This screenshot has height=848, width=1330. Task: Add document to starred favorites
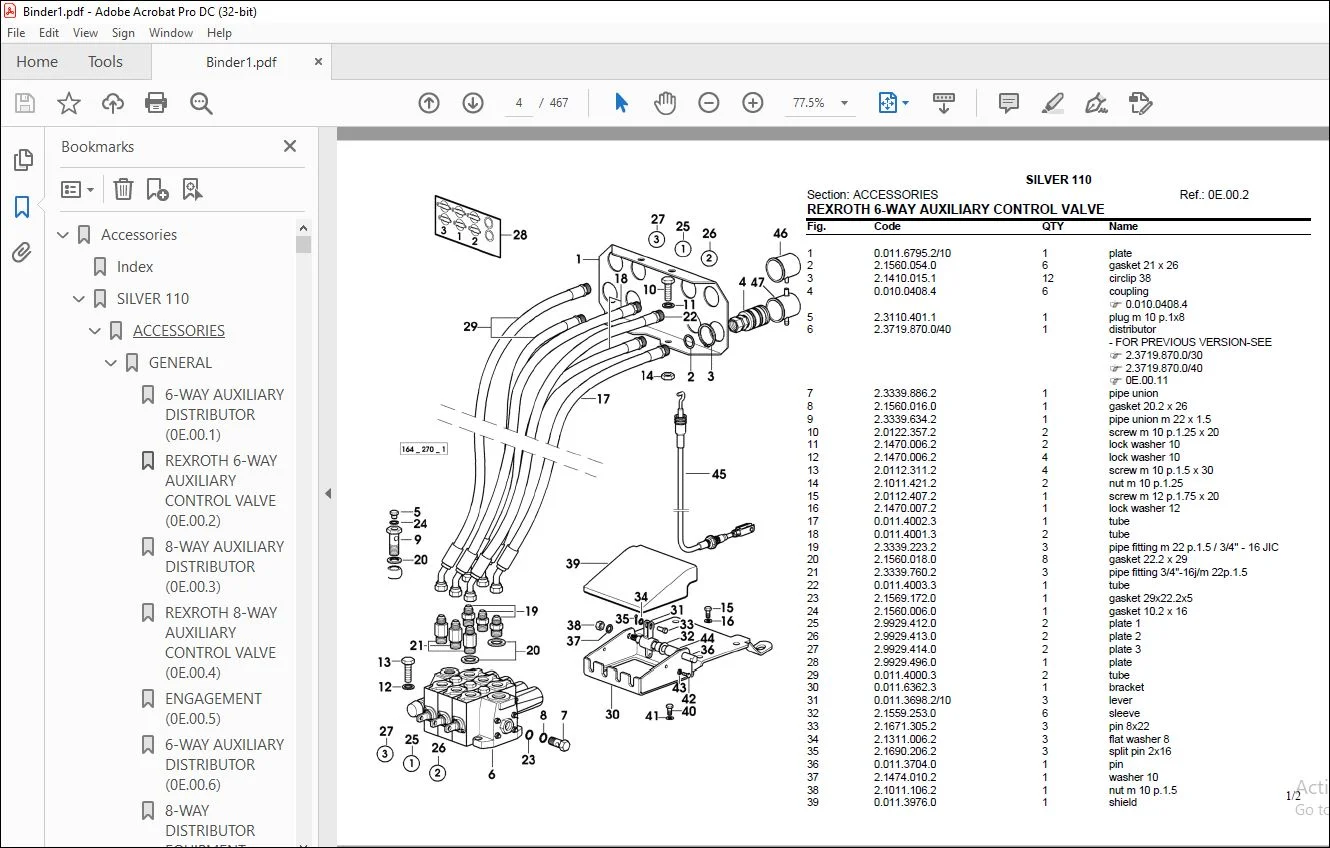pyautogui.click(x=69, y=103)
